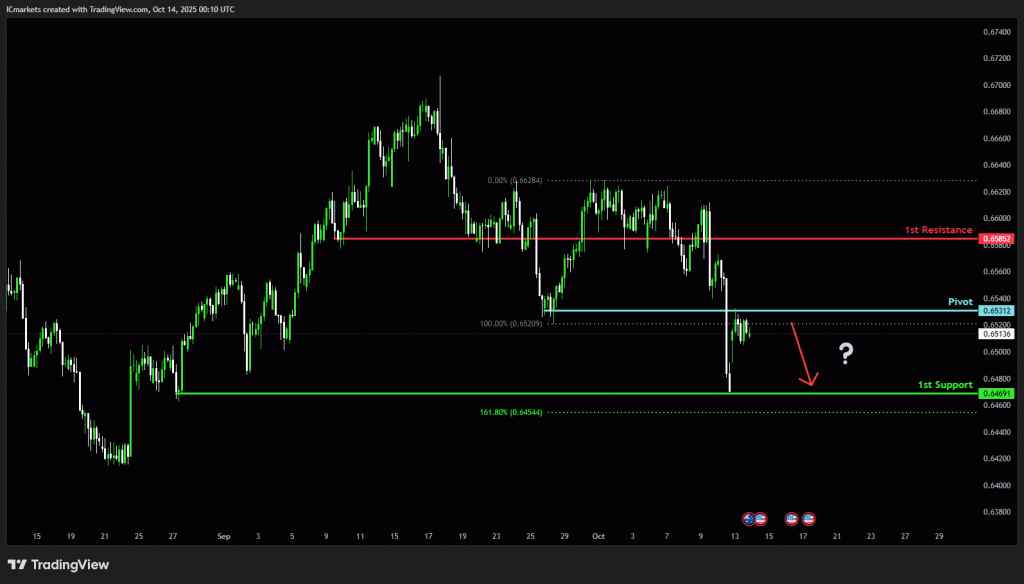This screenshot has width=1024, height=584.
Task: Click the red 0.65852 price tag
Action: [997, 239]
